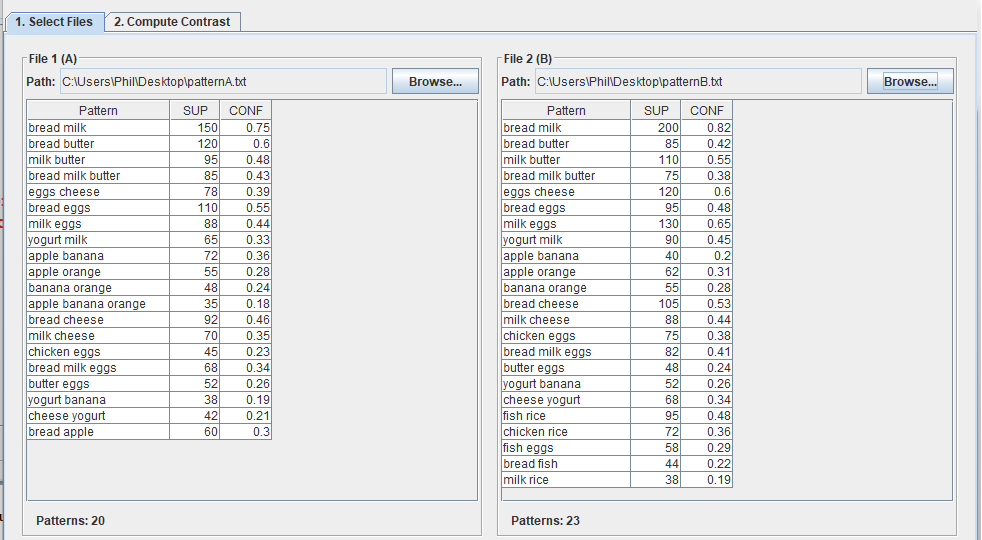Sort File 1 table by SUP header
The height and width of the screenshot is (540, 982).
[x=195, y=111]
